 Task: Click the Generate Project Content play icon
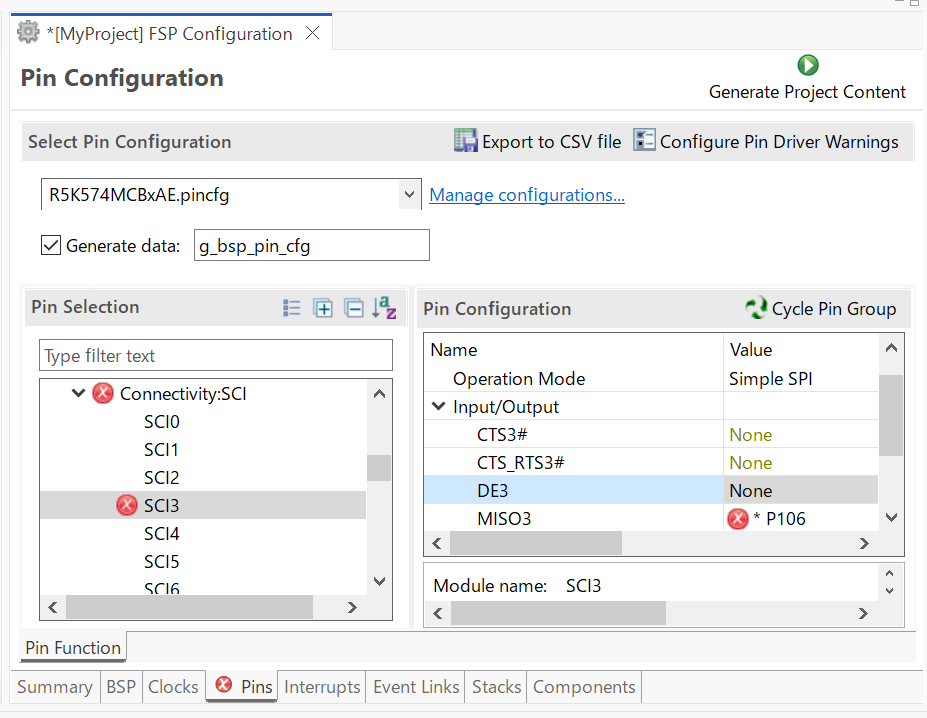click(808, 65)
